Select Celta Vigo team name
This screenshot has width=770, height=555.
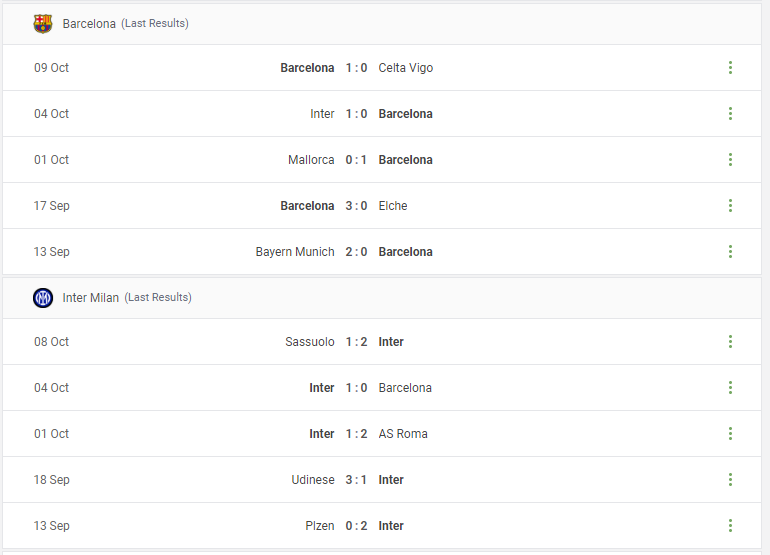click(406, 68)
